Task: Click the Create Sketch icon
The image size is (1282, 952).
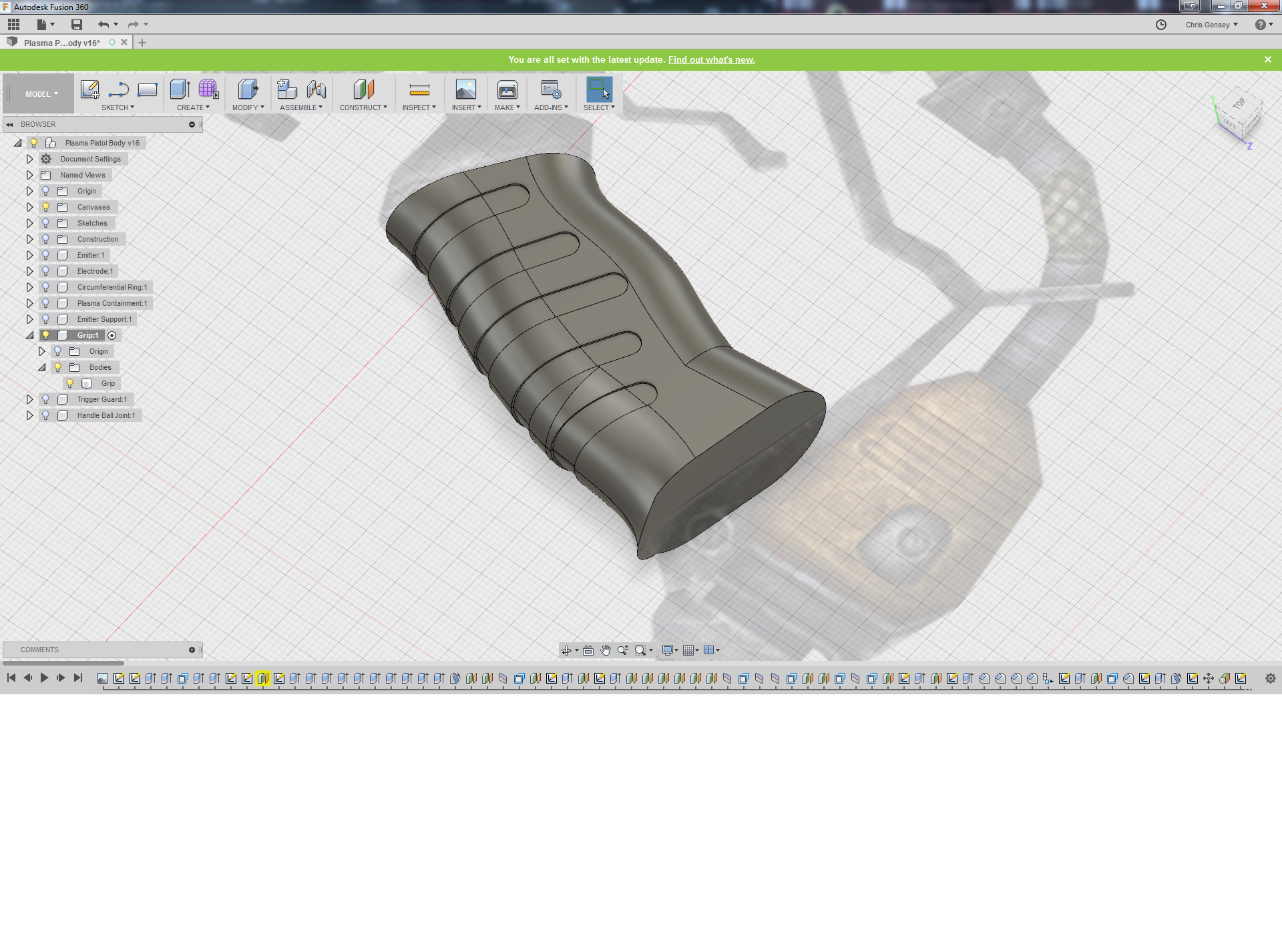Action: click(x=89, y=89)
